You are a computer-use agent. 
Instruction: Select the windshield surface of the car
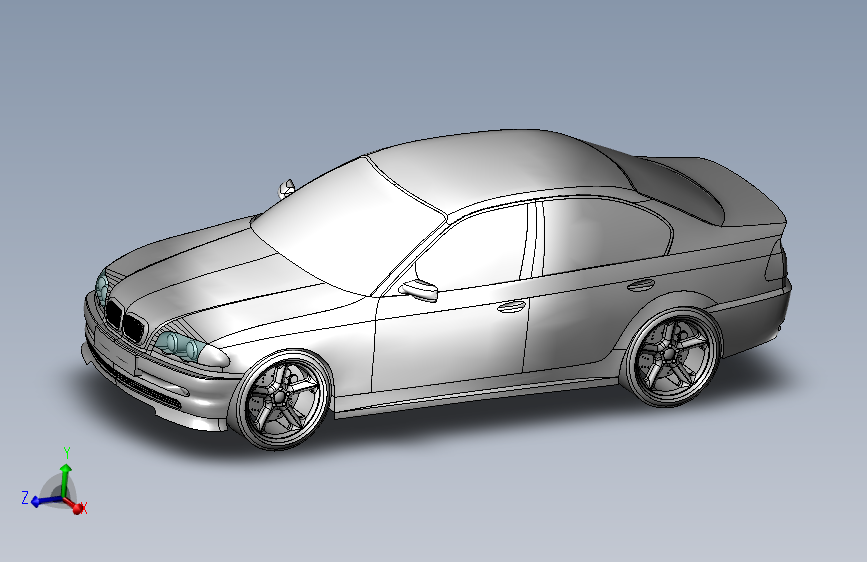point(348,227)
